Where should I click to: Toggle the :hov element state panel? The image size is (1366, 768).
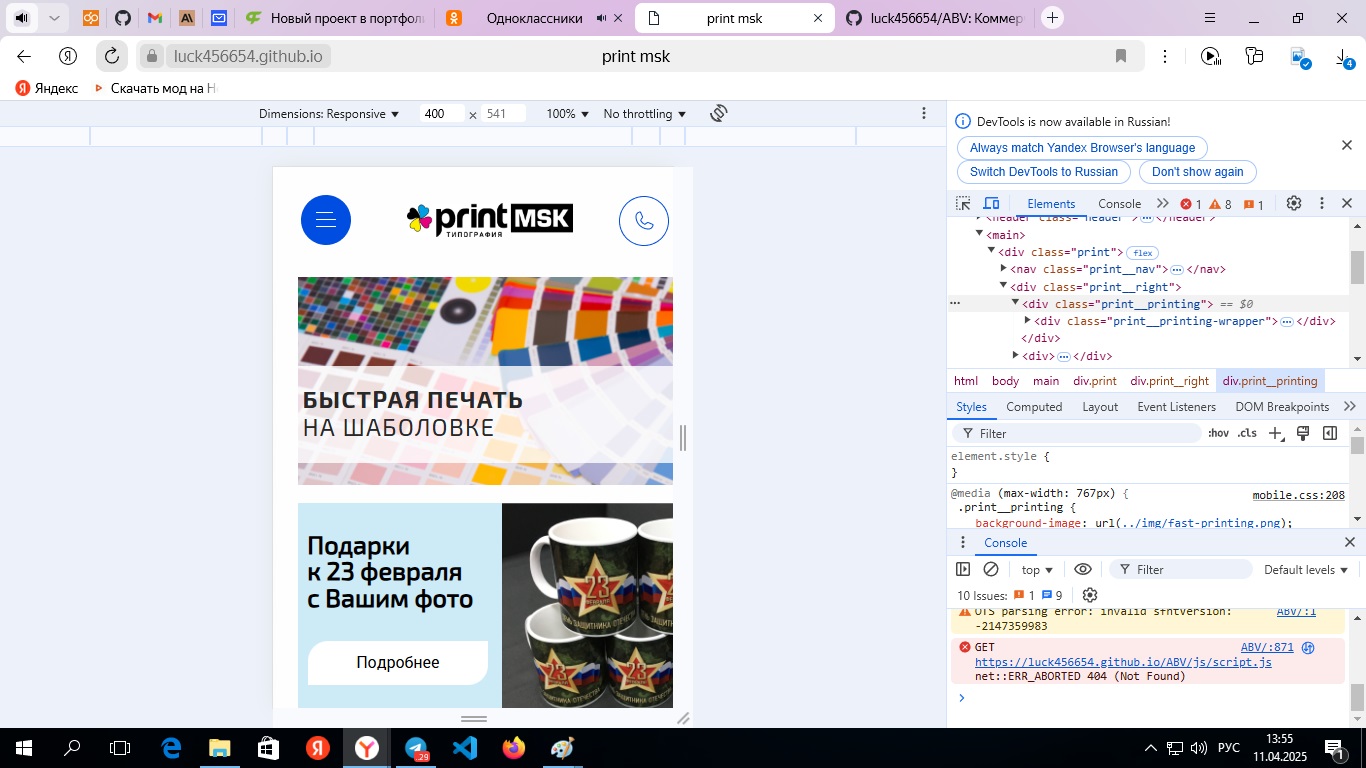click(x=1218, y=433)
